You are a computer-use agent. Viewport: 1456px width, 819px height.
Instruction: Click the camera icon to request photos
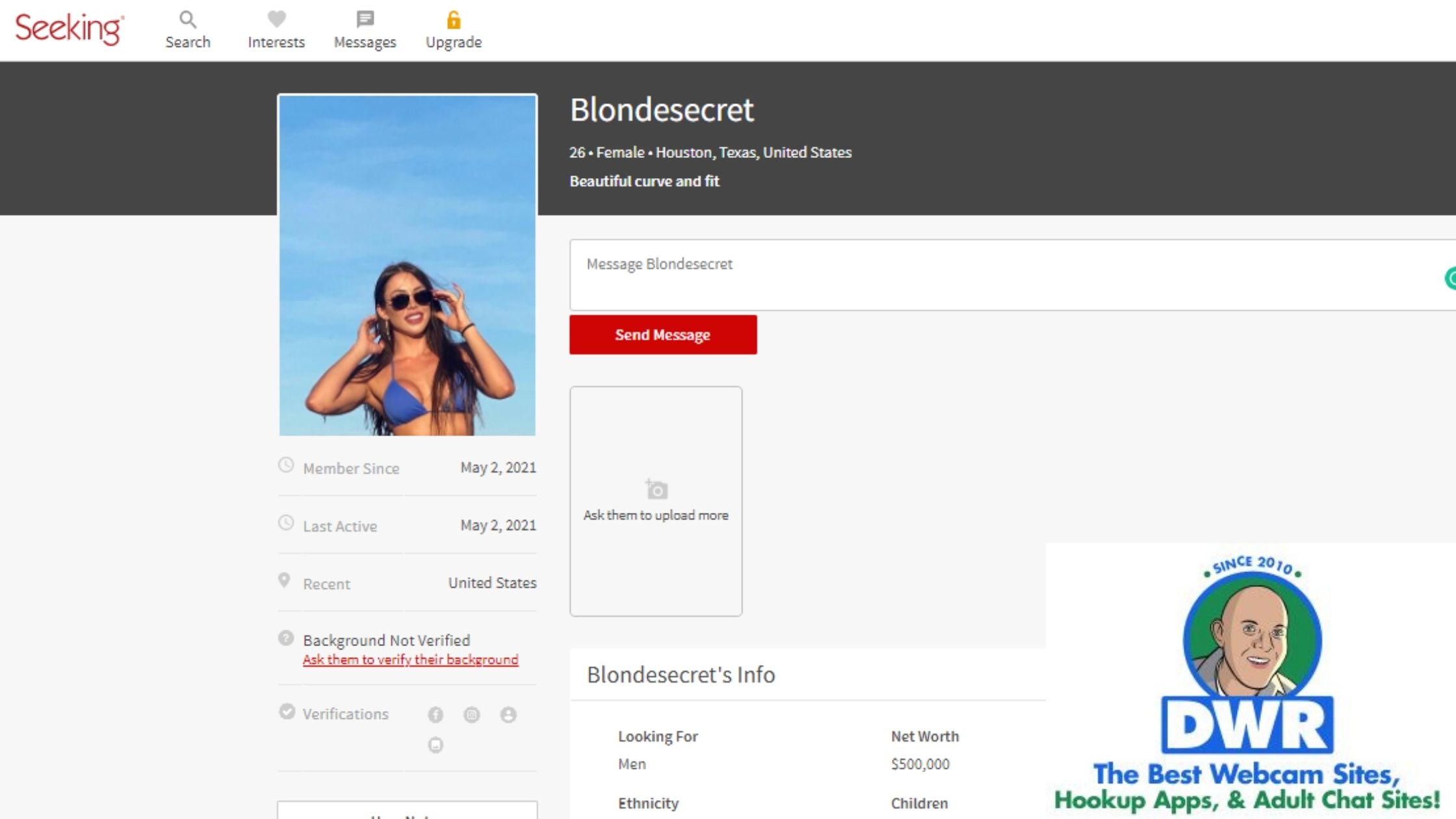point(656,489)
